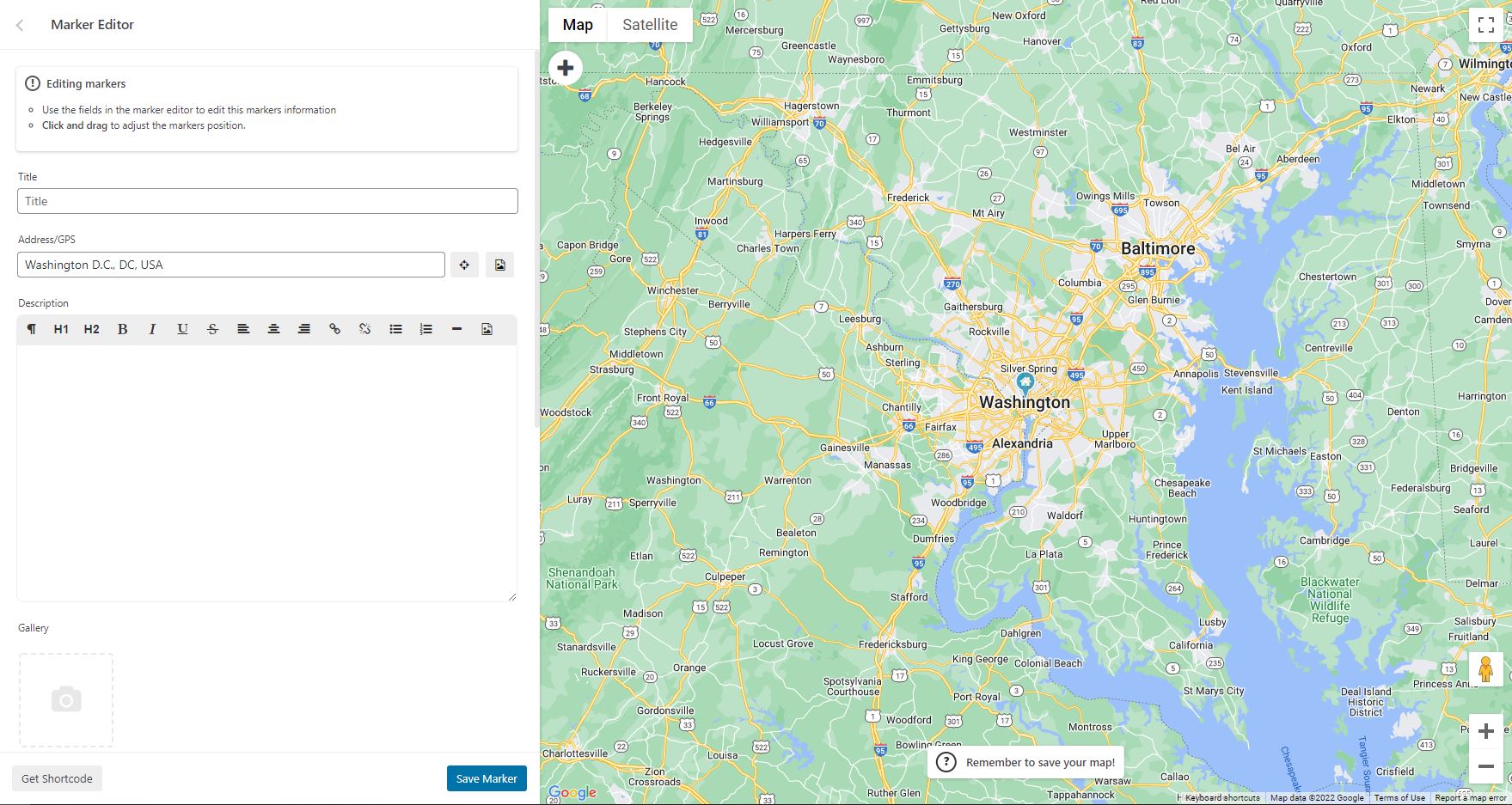Click the Hagerstown label on the map
1512x805 pixels.
[x=811, y=107]
